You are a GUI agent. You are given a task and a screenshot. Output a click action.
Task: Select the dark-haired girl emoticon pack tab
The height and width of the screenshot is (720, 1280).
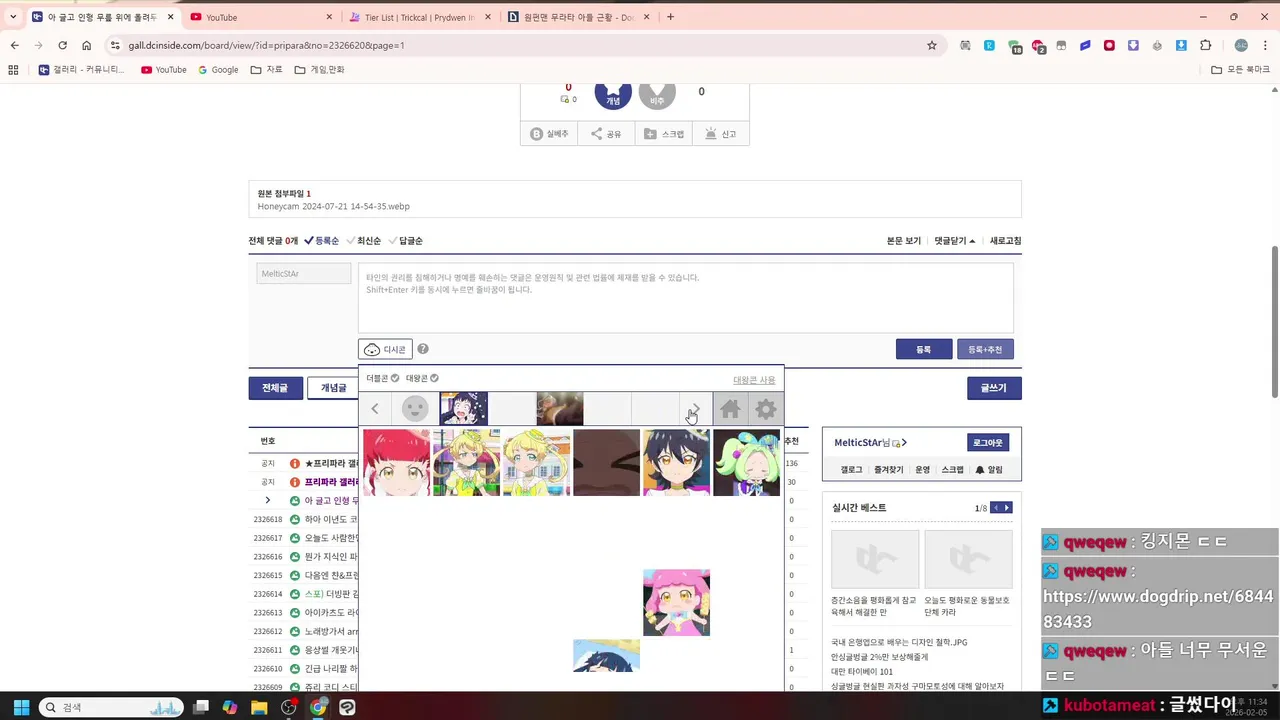tap(464, 408)
